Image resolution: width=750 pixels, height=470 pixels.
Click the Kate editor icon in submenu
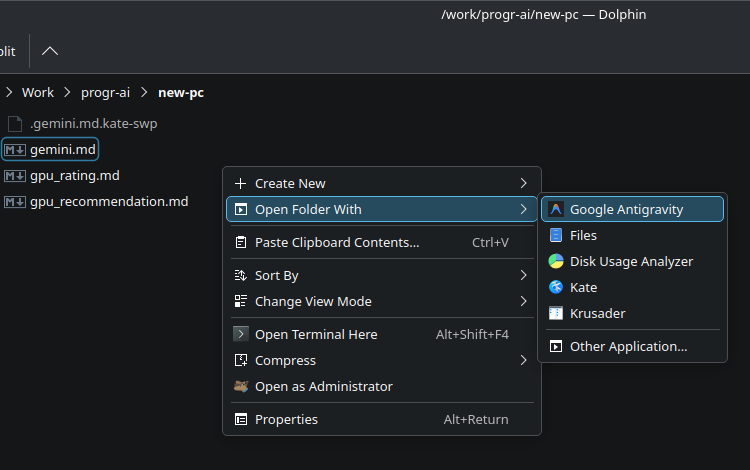point(556,288)
